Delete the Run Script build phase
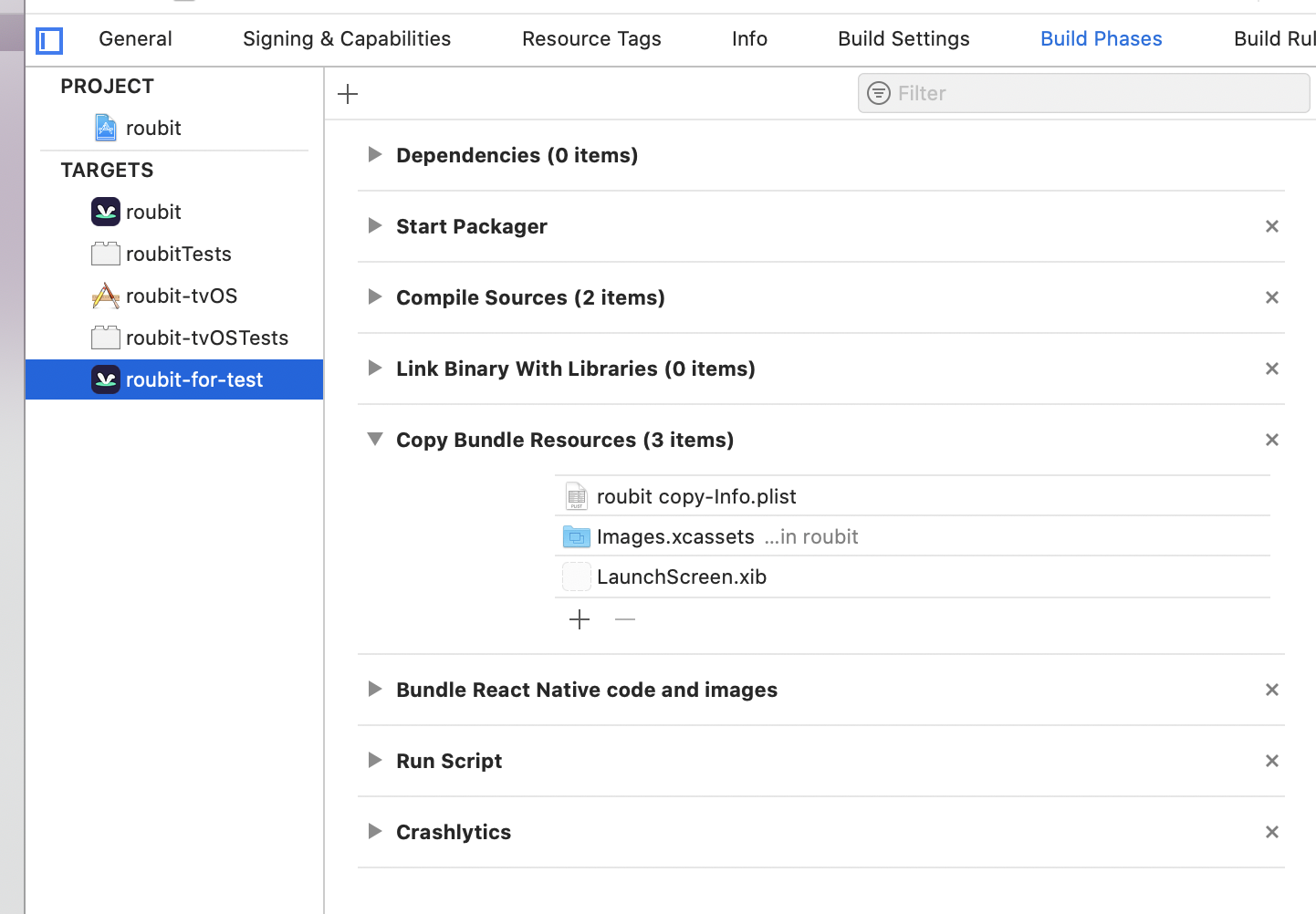 1272,761
